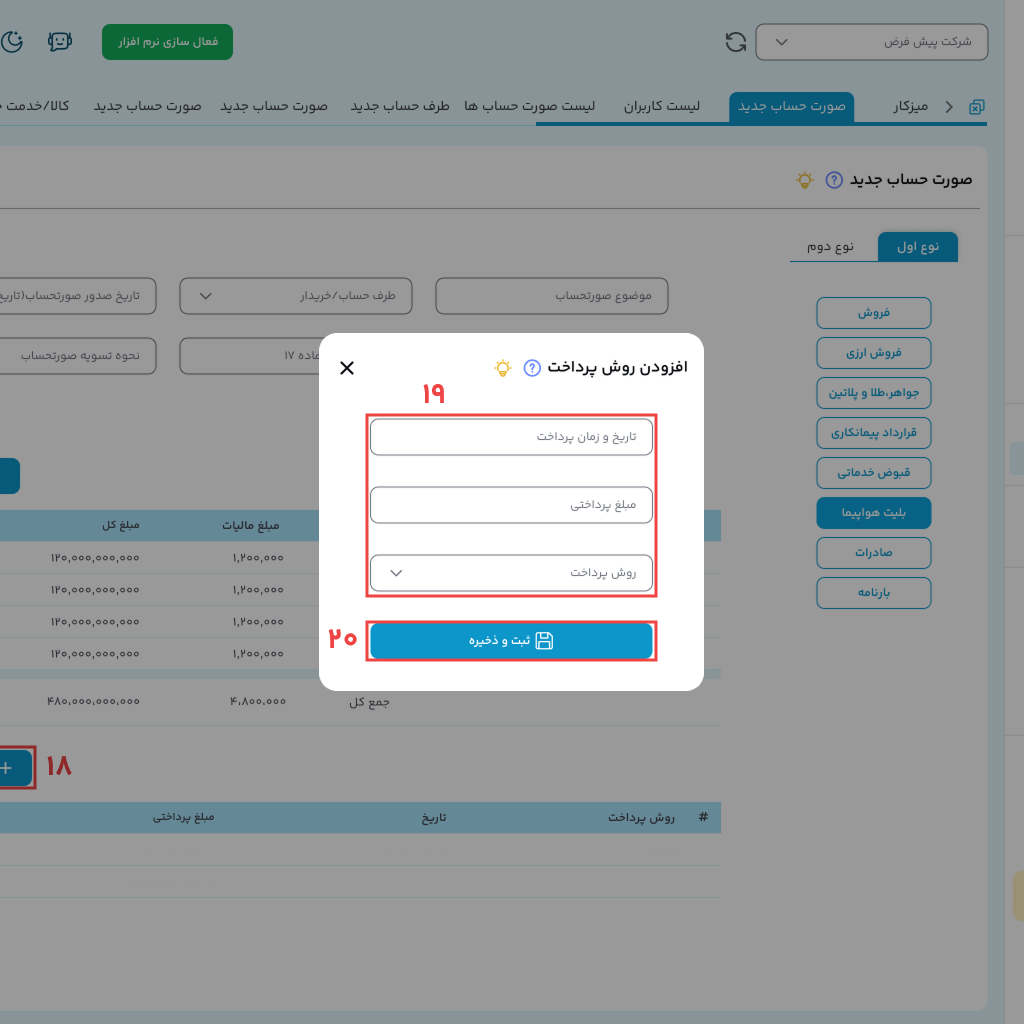Click the lightbulb icon beside page title

click(805, 180)
